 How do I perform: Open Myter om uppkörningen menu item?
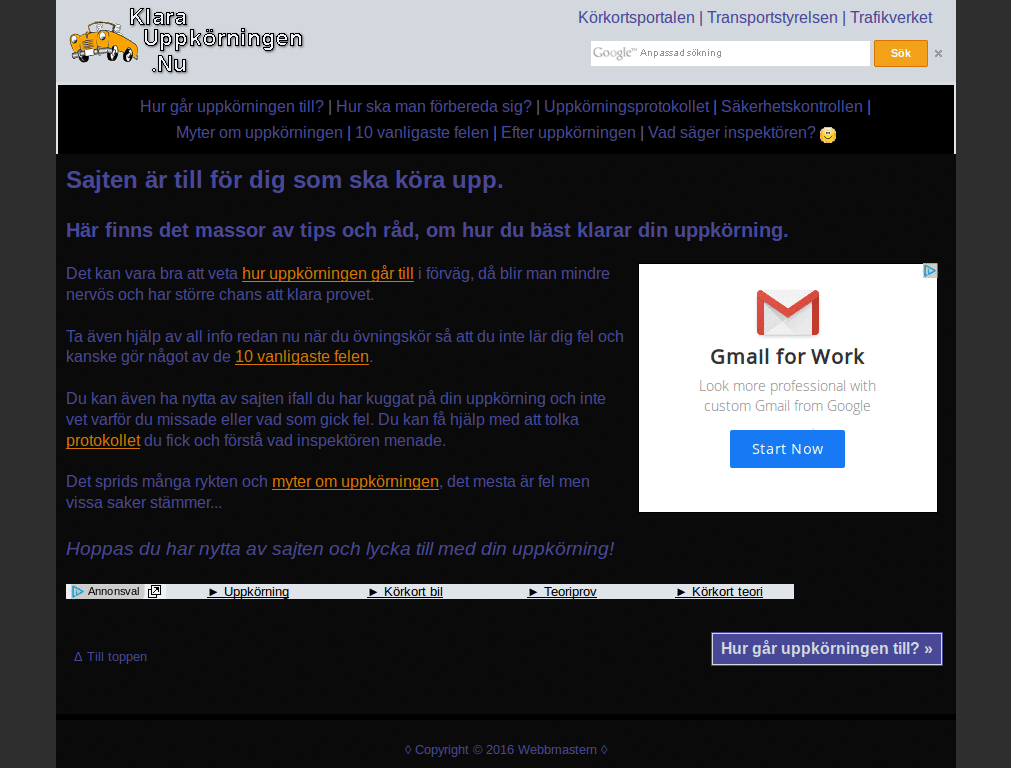coord(259,133)
